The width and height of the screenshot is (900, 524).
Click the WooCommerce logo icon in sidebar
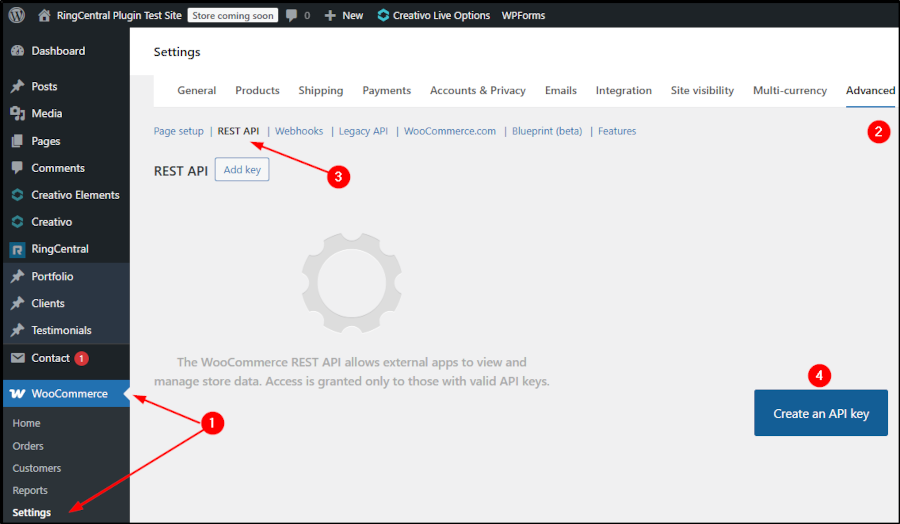click(x=17, y=394)
